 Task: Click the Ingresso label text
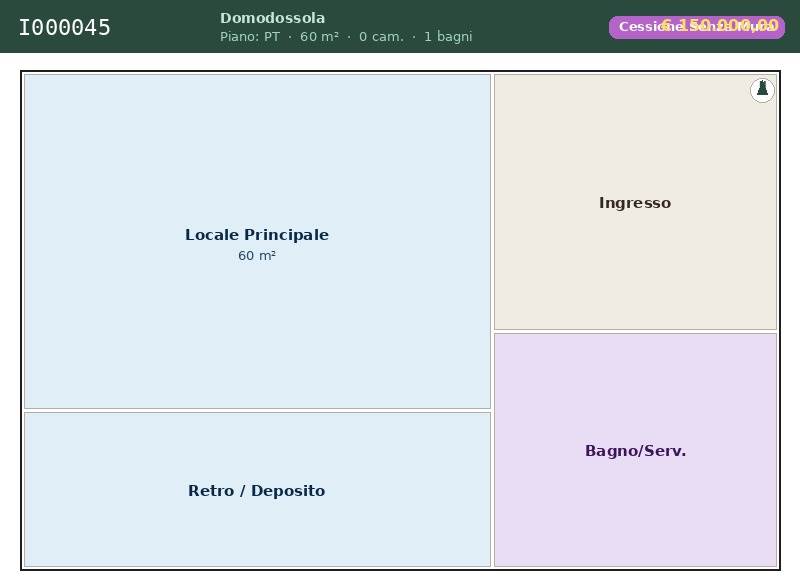pyautogui.click(x=635, y=203)
